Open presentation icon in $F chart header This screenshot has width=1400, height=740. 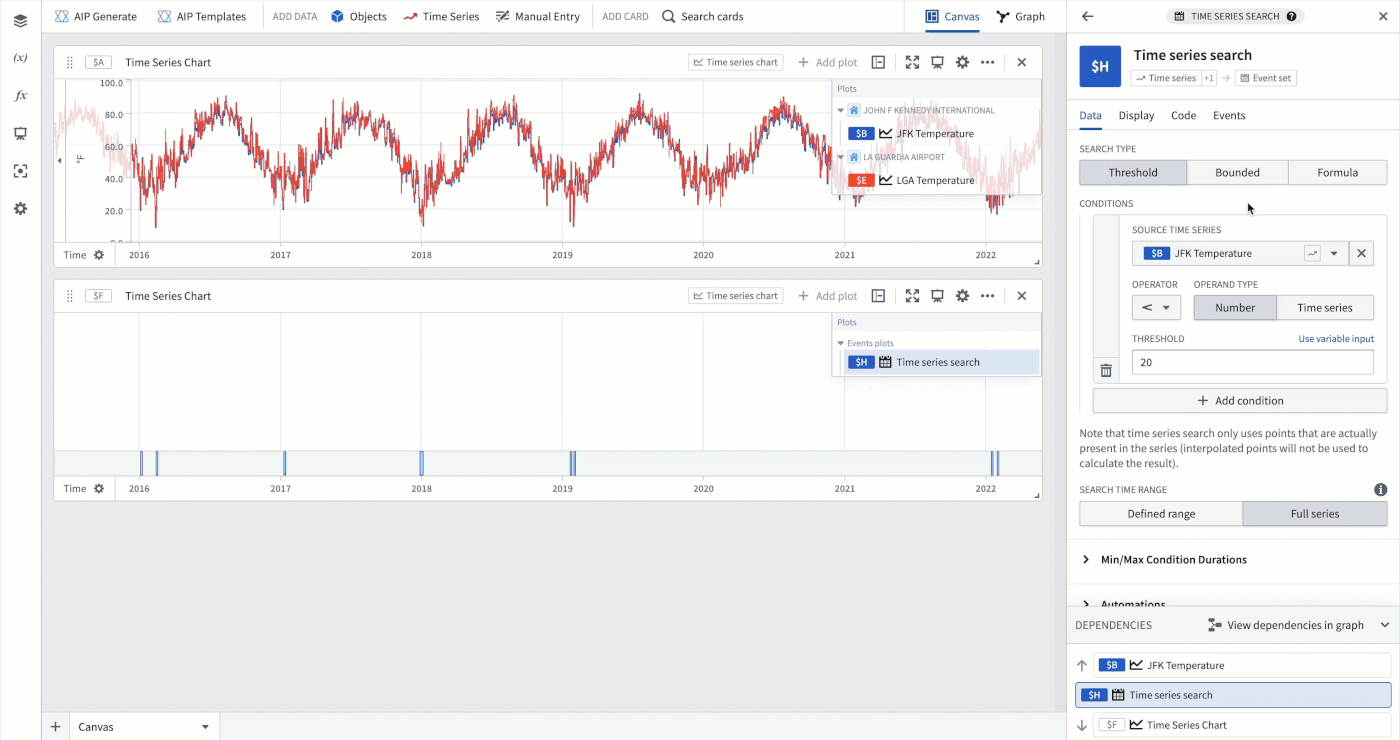pyautogui.click(x=937, y=296)
